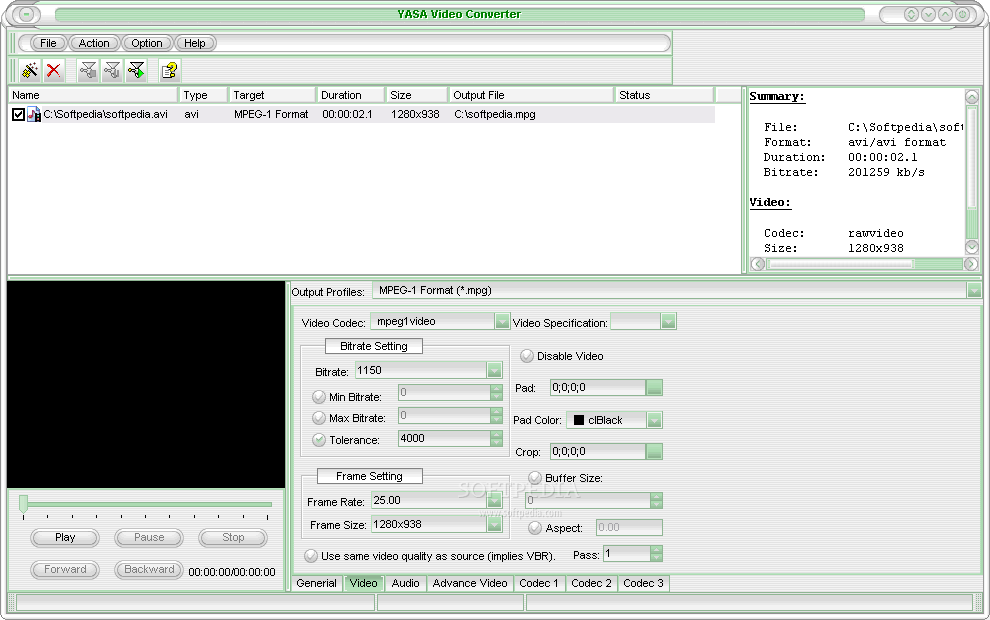
Task: Click the Backward button
Action: [149, 569]
